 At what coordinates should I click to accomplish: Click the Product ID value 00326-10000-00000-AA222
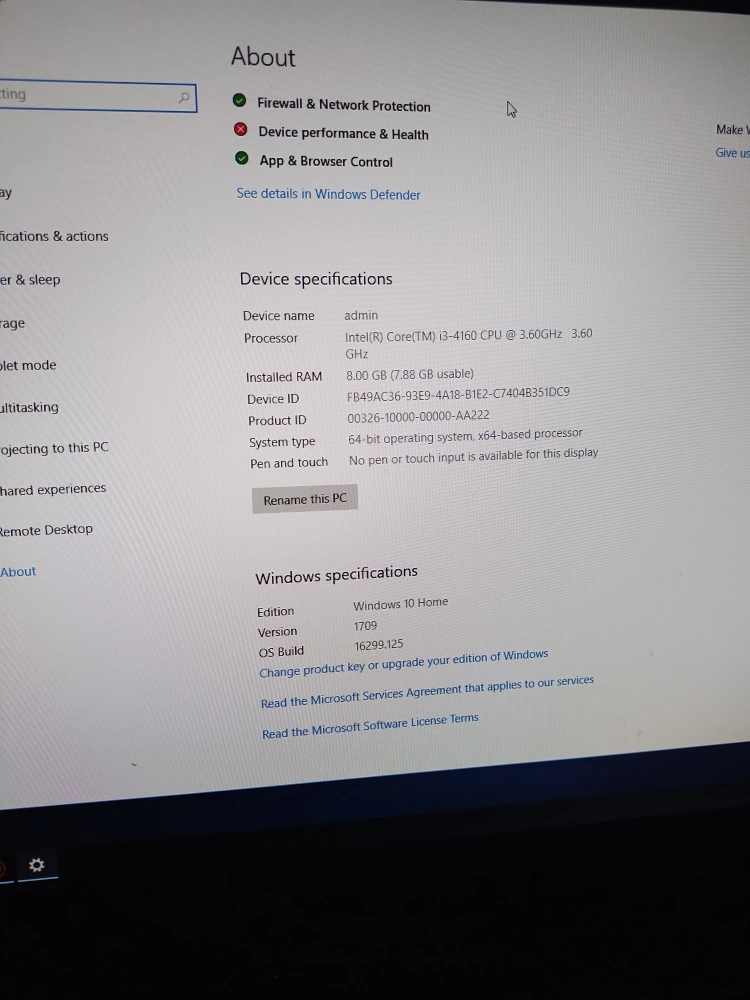418,416
